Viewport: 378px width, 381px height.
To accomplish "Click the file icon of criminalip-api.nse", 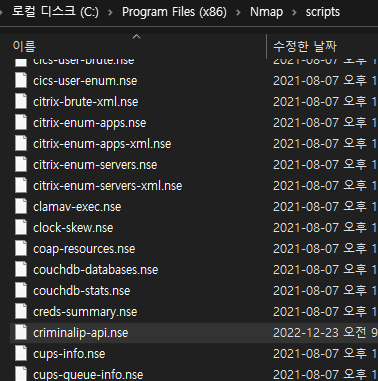I will point(21,333).
